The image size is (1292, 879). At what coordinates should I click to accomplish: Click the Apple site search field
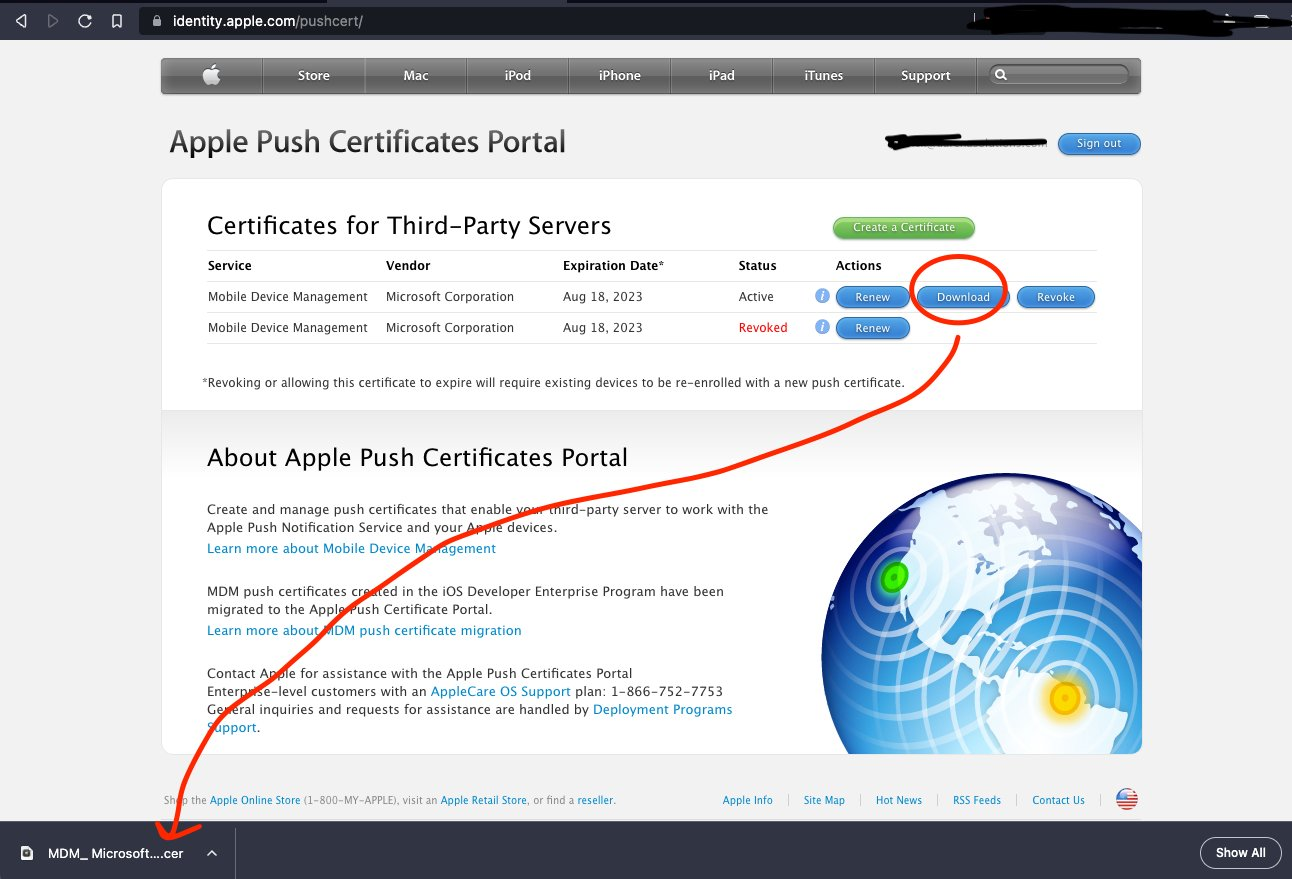click(x=1060, y=75)
